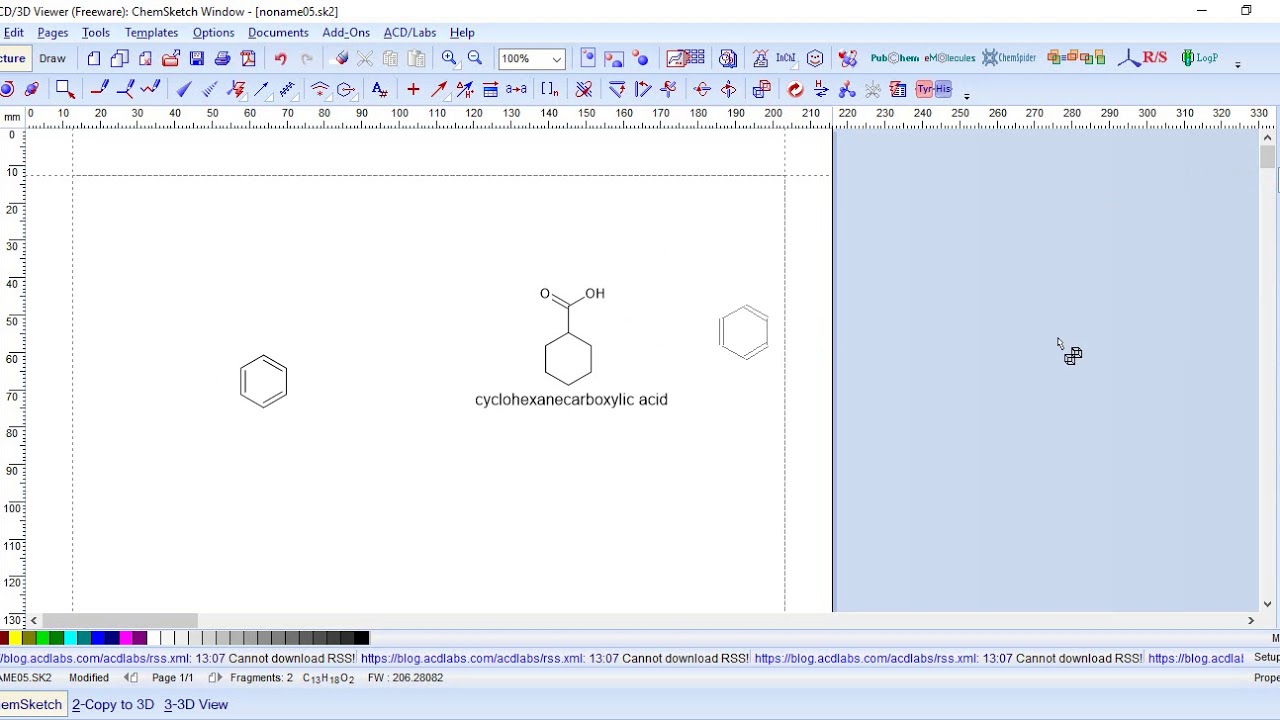The image size is (1280, 720).
Task: Pick the magenta color swatch
Action: [126, 638]
